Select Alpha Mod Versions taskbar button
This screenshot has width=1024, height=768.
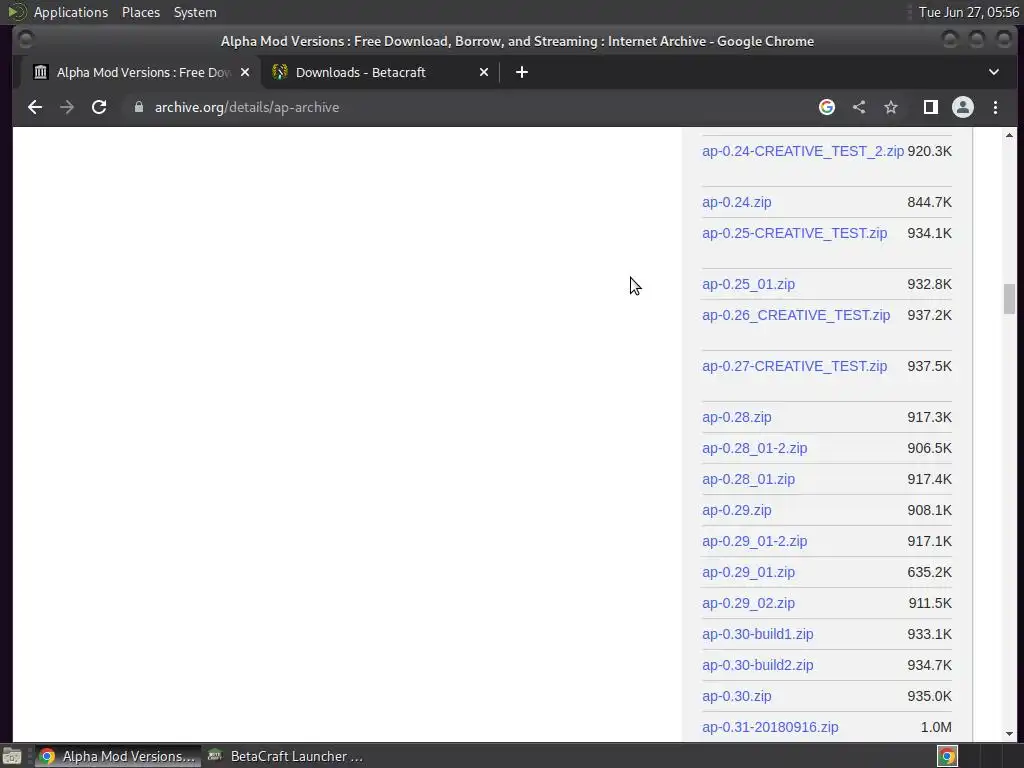click(x=118, y=756)
